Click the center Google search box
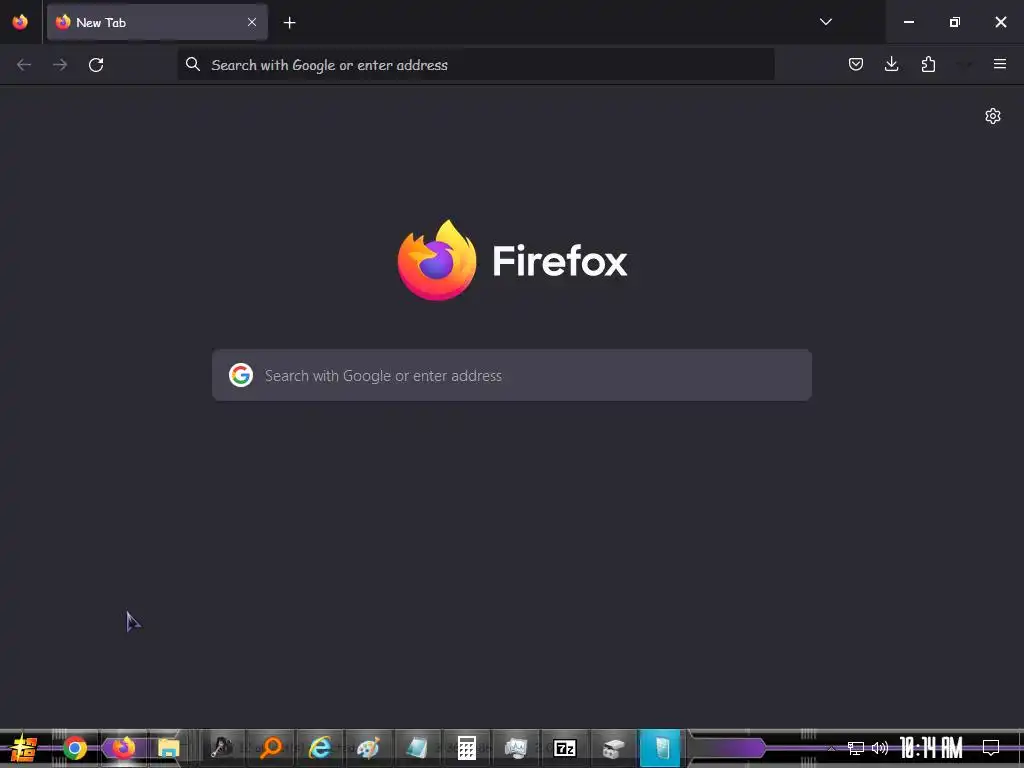The height and width of the screenshot is (768, 1024). 512,376
